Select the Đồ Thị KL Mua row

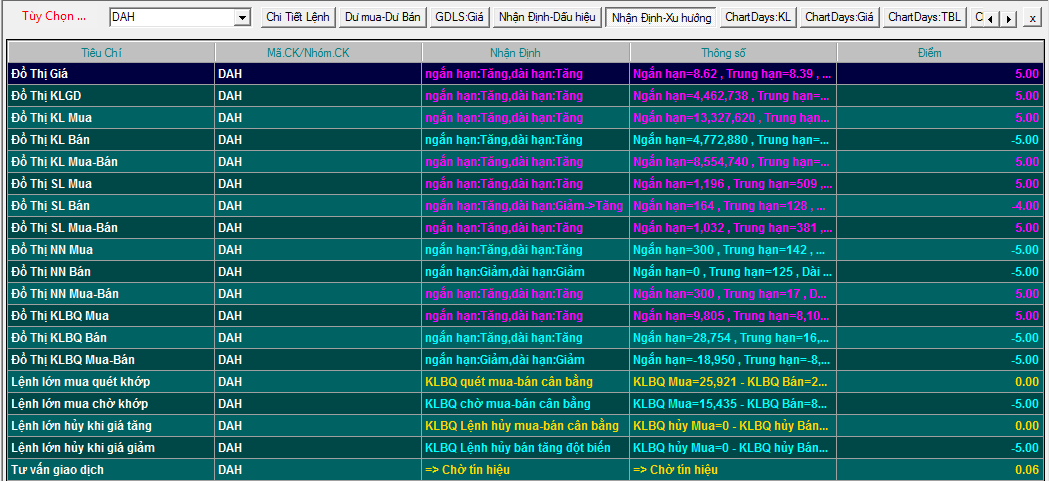(526, 118)
